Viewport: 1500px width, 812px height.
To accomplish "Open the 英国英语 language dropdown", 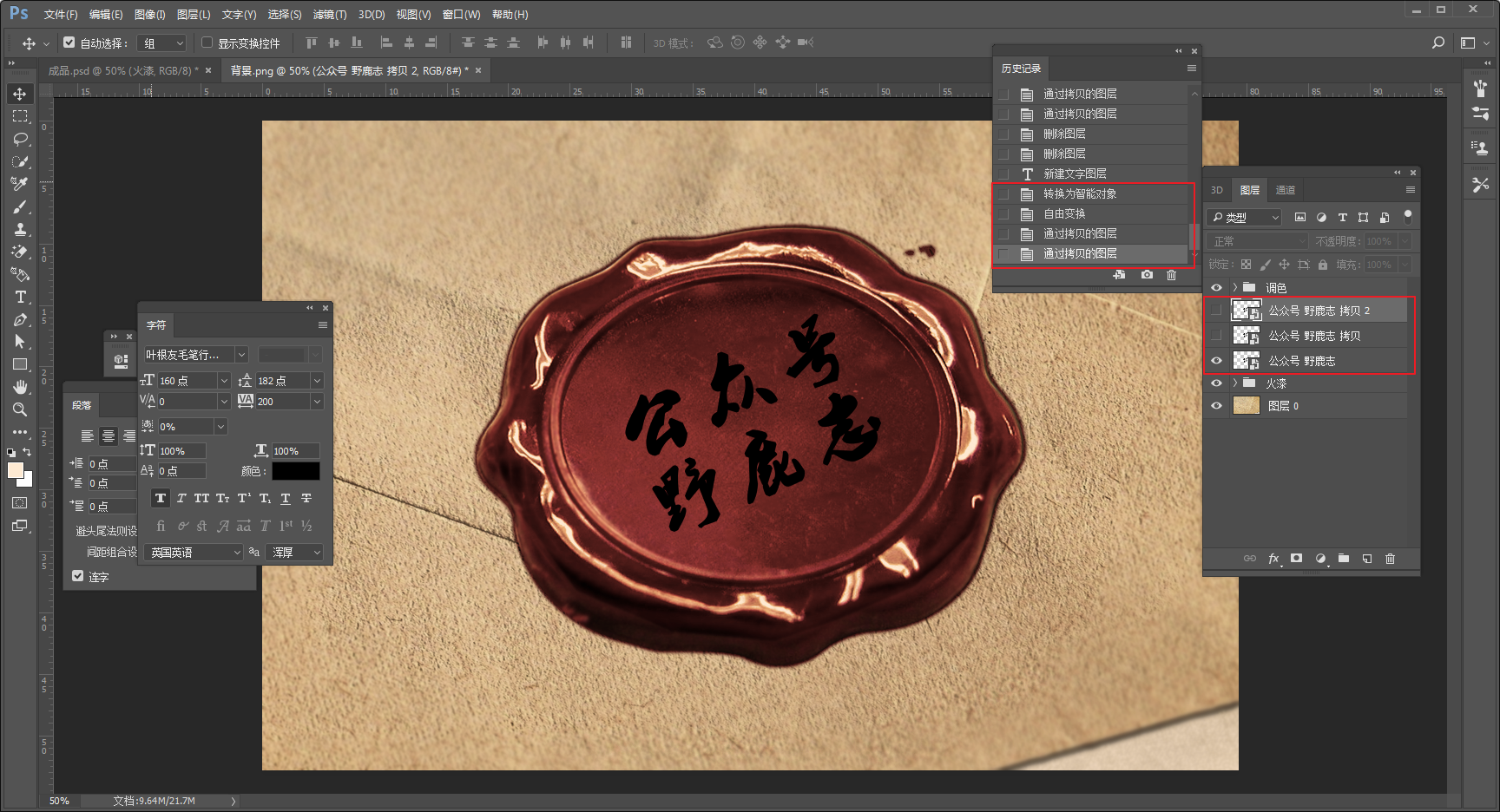I will coord(194,552).
